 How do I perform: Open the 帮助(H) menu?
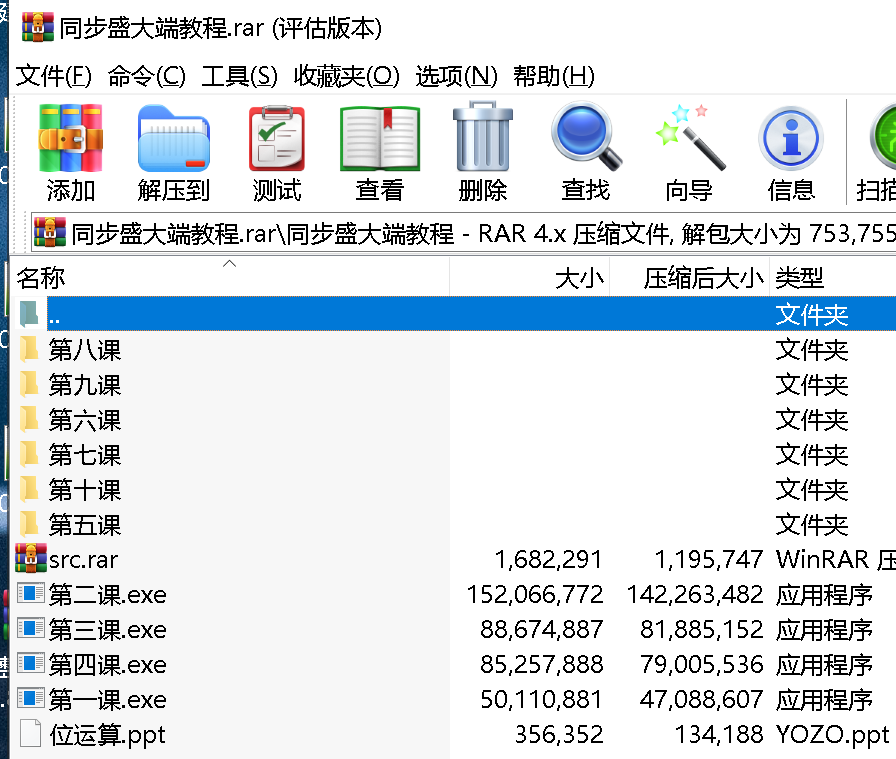(554, 76)
